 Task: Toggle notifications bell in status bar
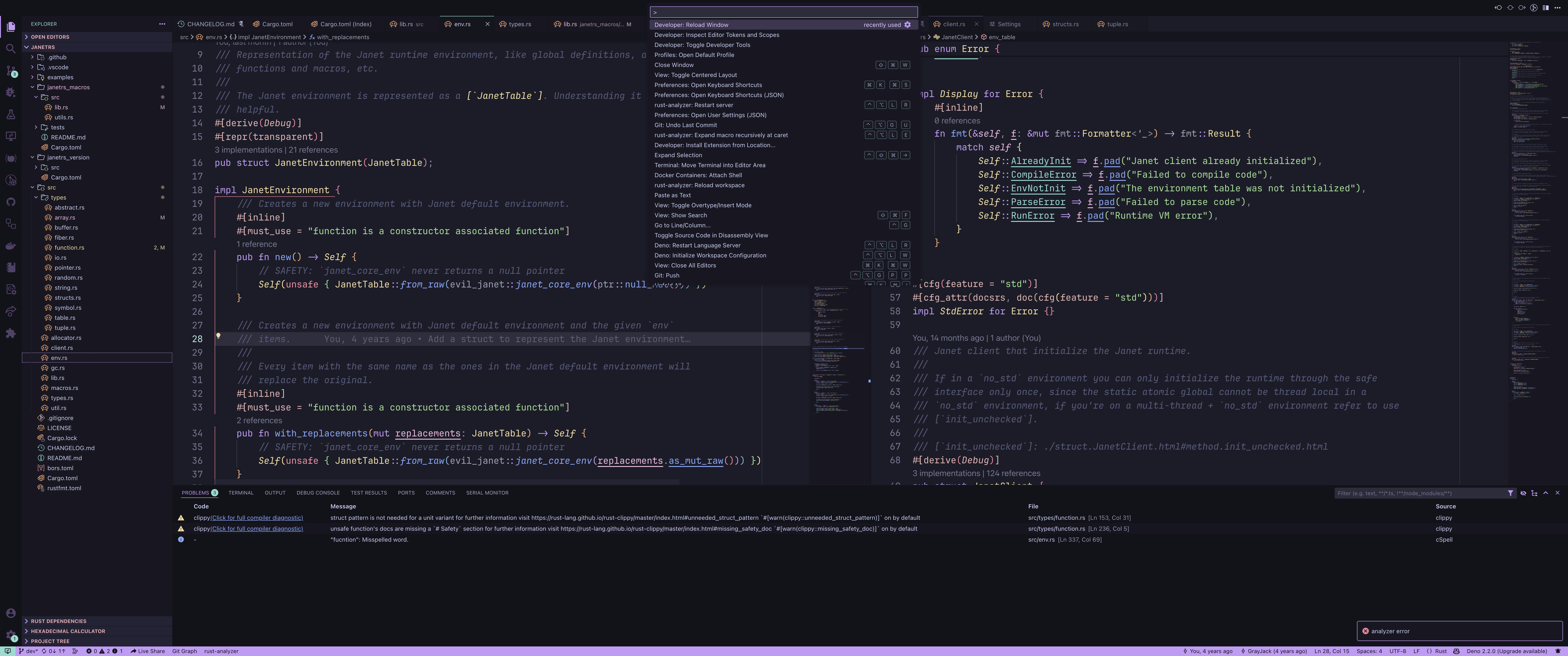point(1558,651)
